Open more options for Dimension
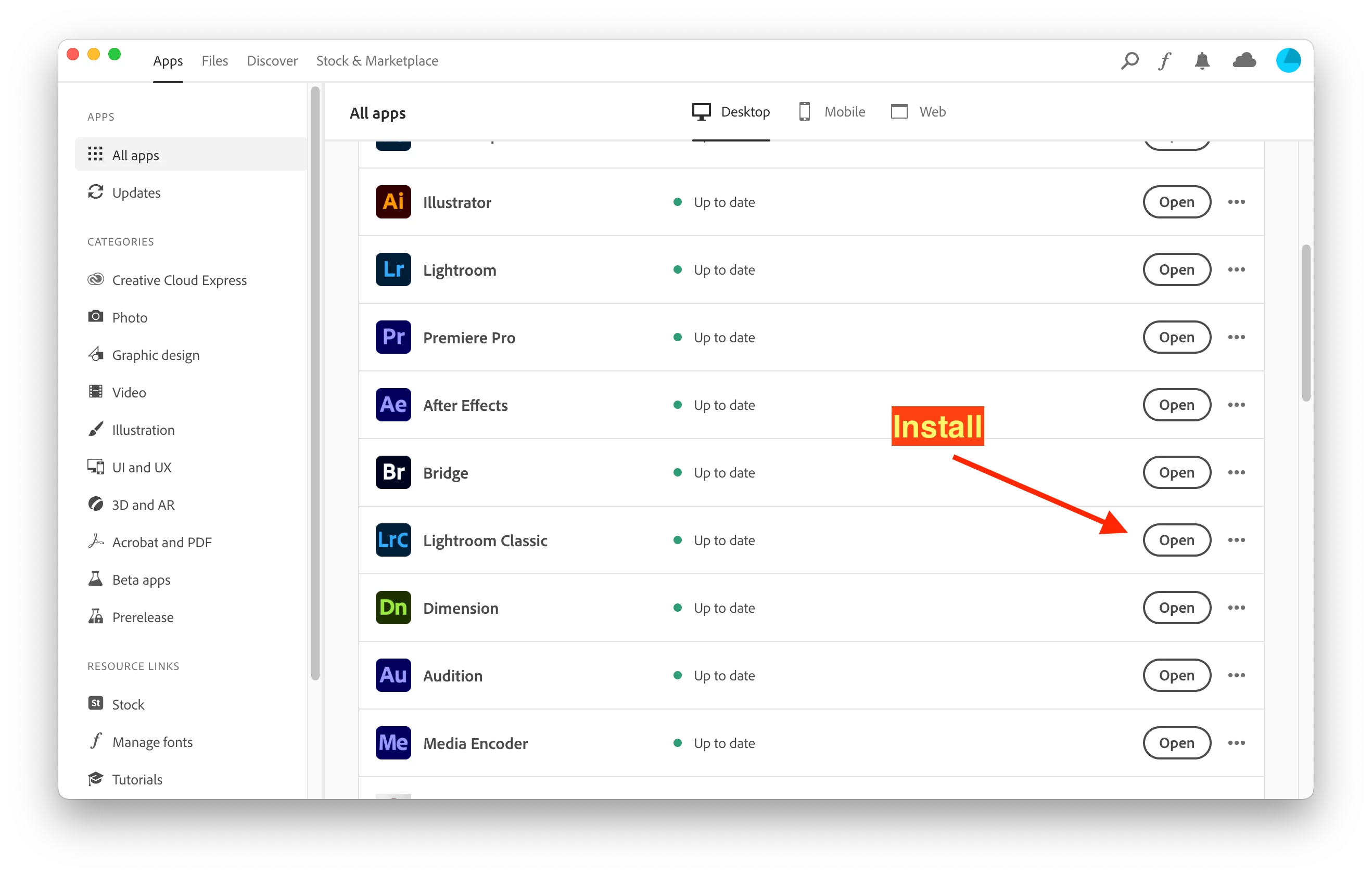The image size is (1372, 876). [x=1236, y=608]
